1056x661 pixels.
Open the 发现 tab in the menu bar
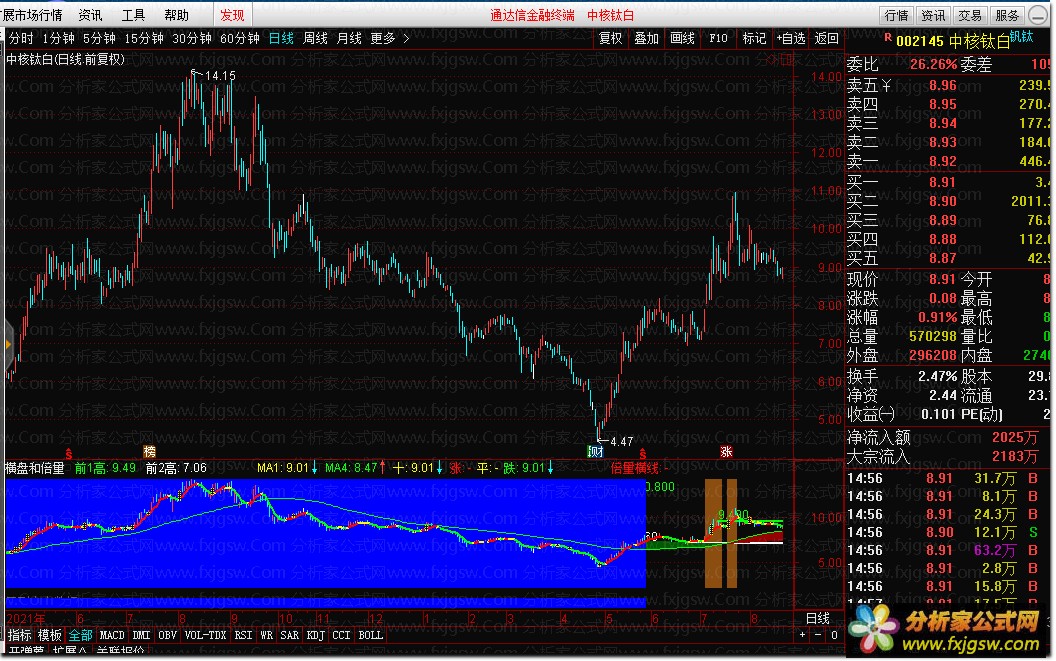[x=232, y=15]
